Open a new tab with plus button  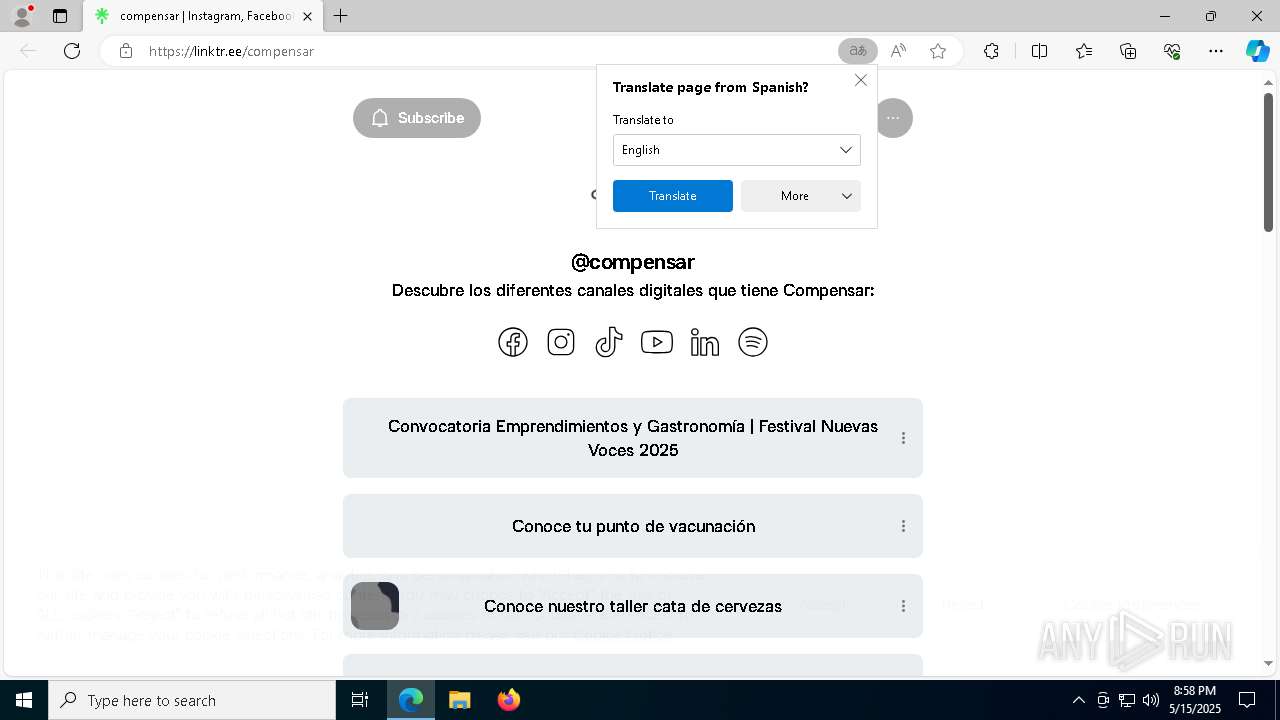[341, 16]
